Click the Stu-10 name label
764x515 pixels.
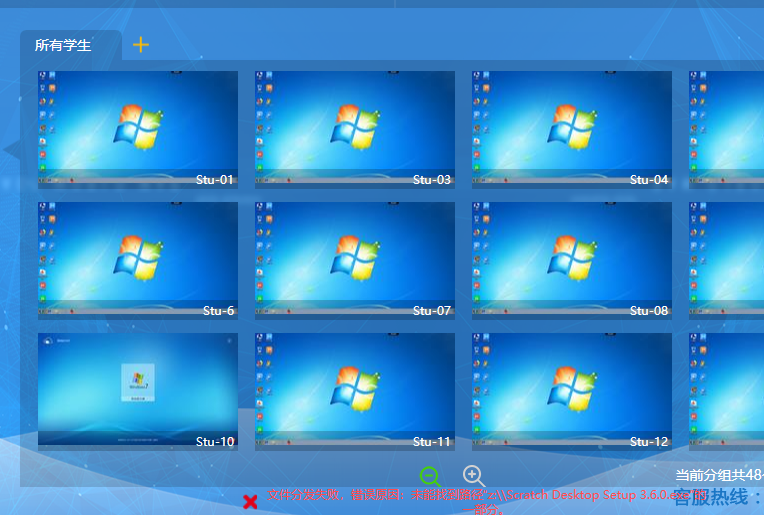click(215, 441)
